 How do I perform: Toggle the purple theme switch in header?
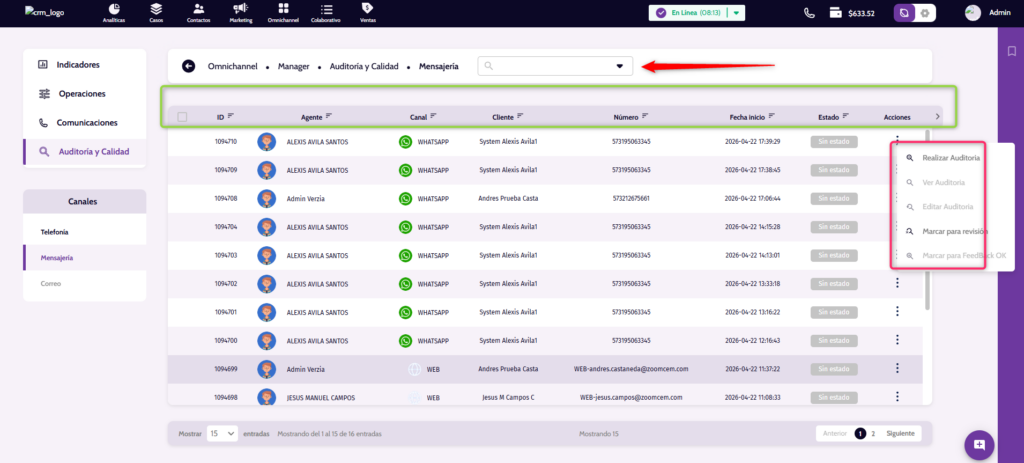912,13
